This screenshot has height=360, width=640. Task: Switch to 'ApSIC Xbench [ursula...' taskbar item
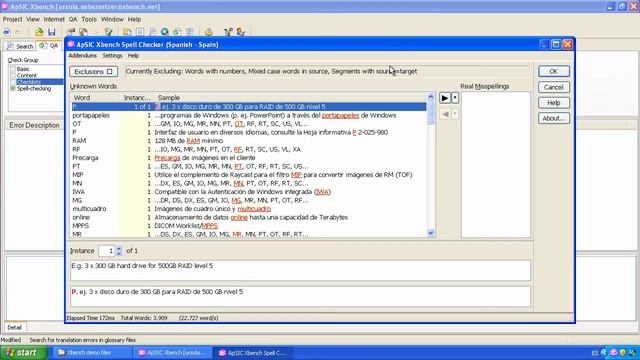pos(172,353)
